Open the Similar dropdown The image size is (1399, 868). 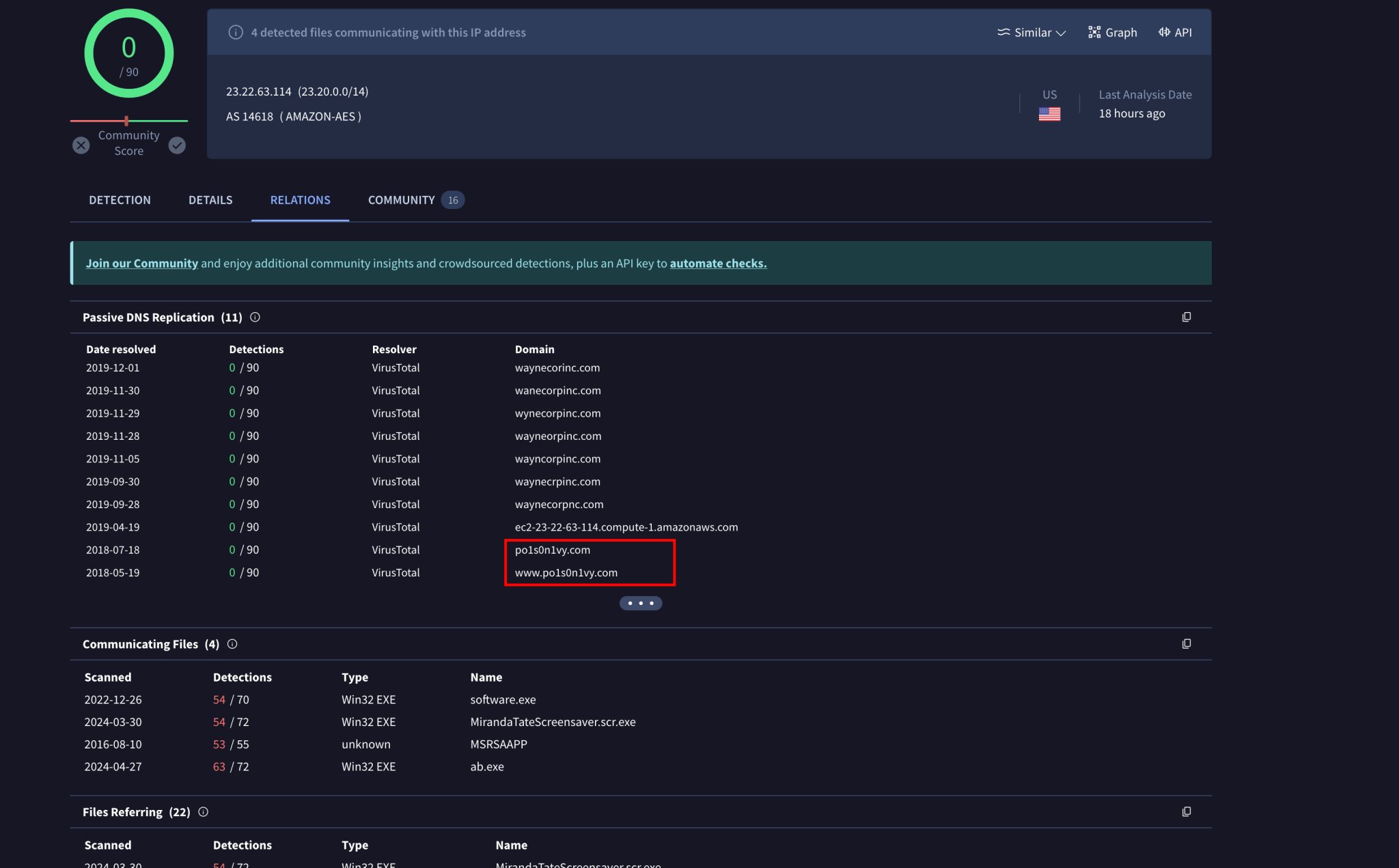pos(1030,32)
